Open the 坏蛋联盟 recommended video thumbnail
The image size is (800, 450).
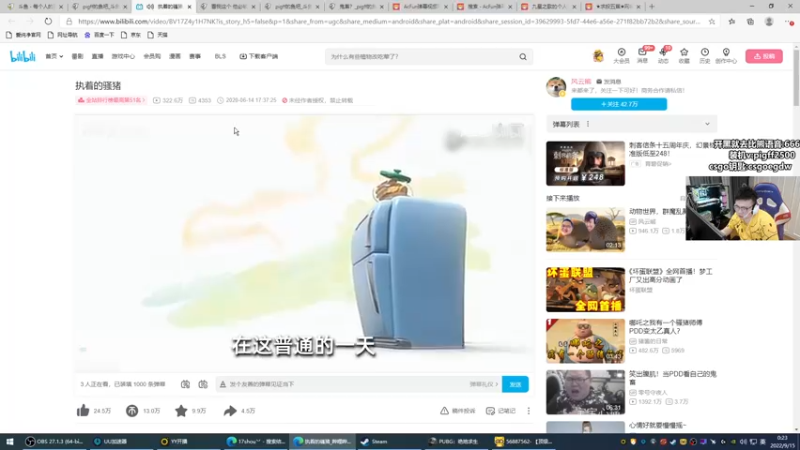585,289
